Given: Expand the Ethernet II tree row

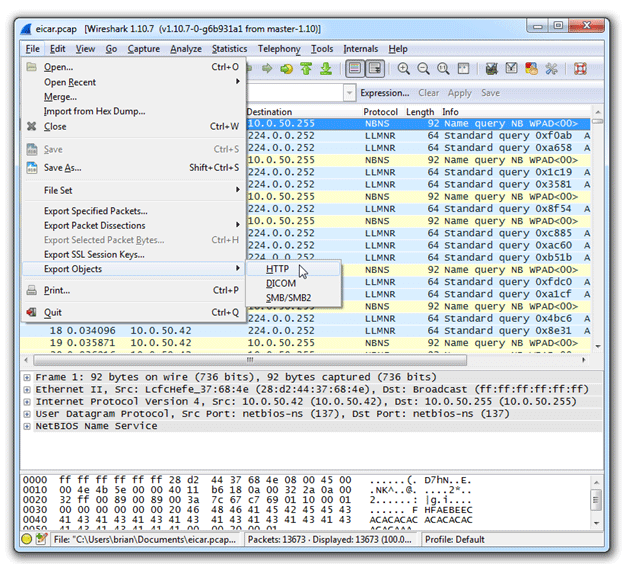Looking at the screenshot, I should (27, 390).
